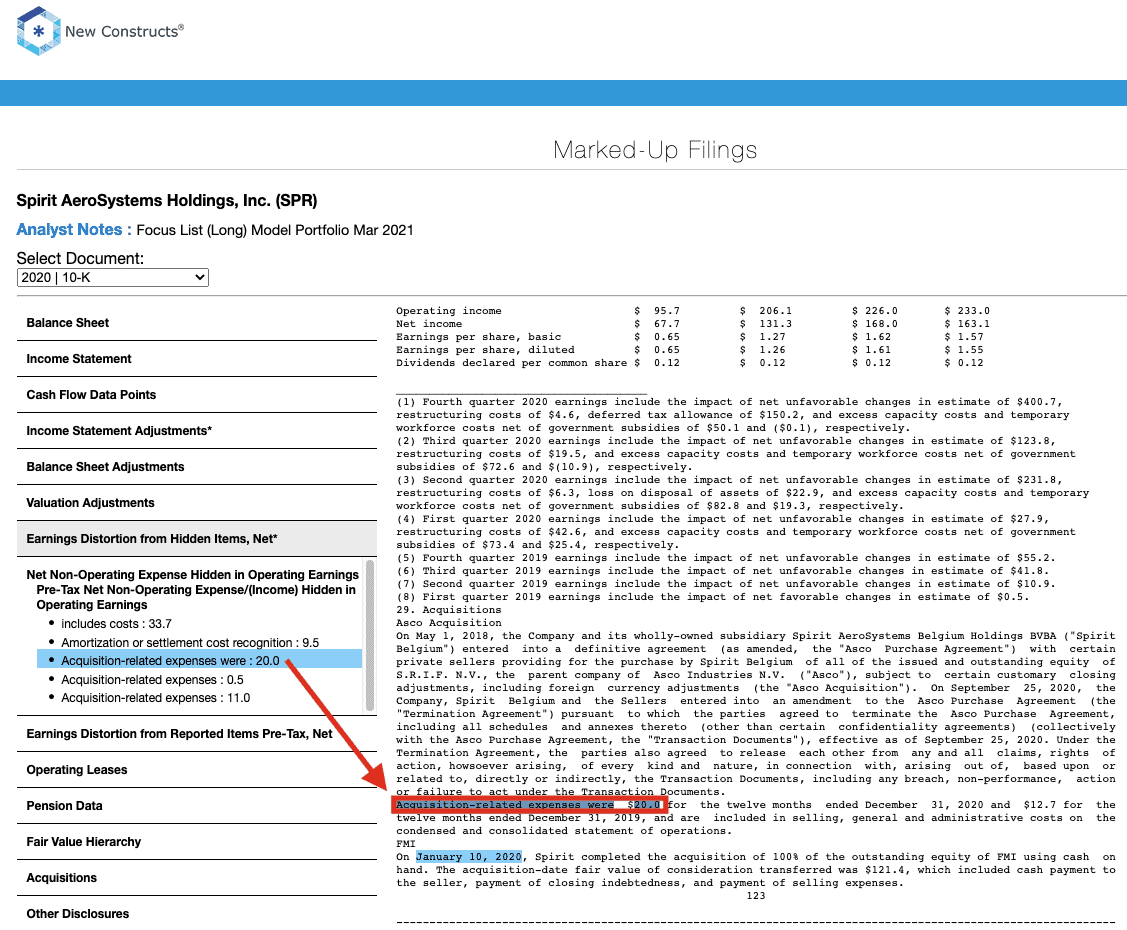Screen dimensions: 1127x930
Task: Click 'Focus List (Long) Model Portfolio Mar 2021' text
Action: tap(275, 230)
